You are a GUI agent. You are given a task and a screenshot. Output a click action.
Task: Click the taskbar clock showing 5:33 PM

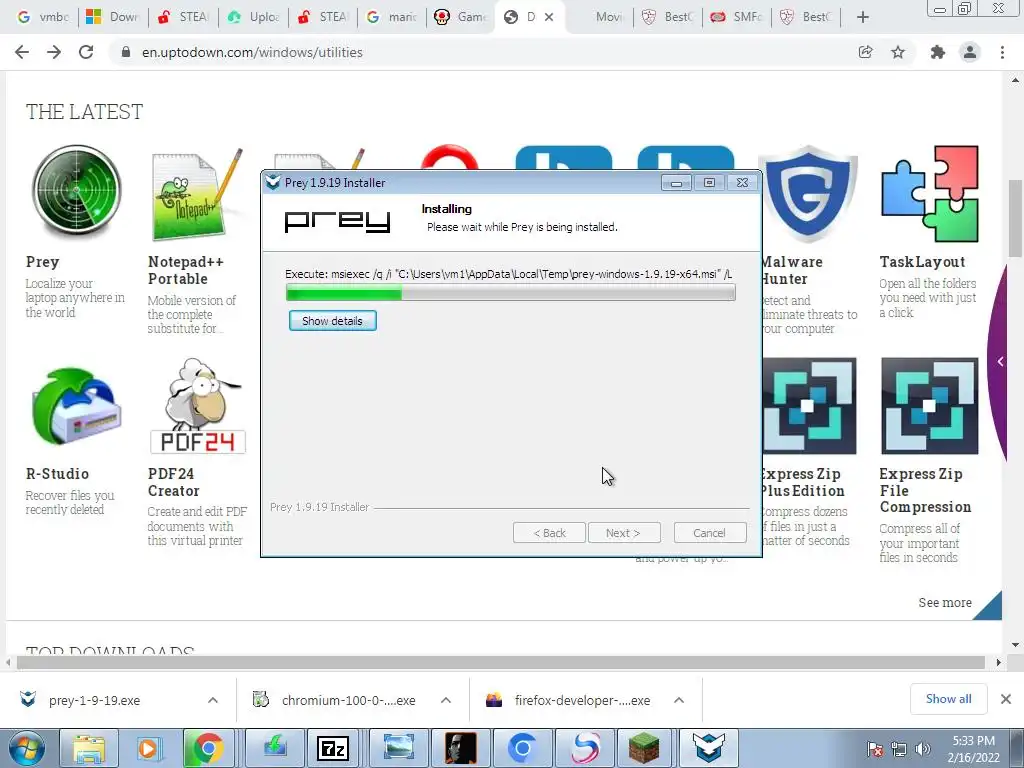click(x=973, y=748)
